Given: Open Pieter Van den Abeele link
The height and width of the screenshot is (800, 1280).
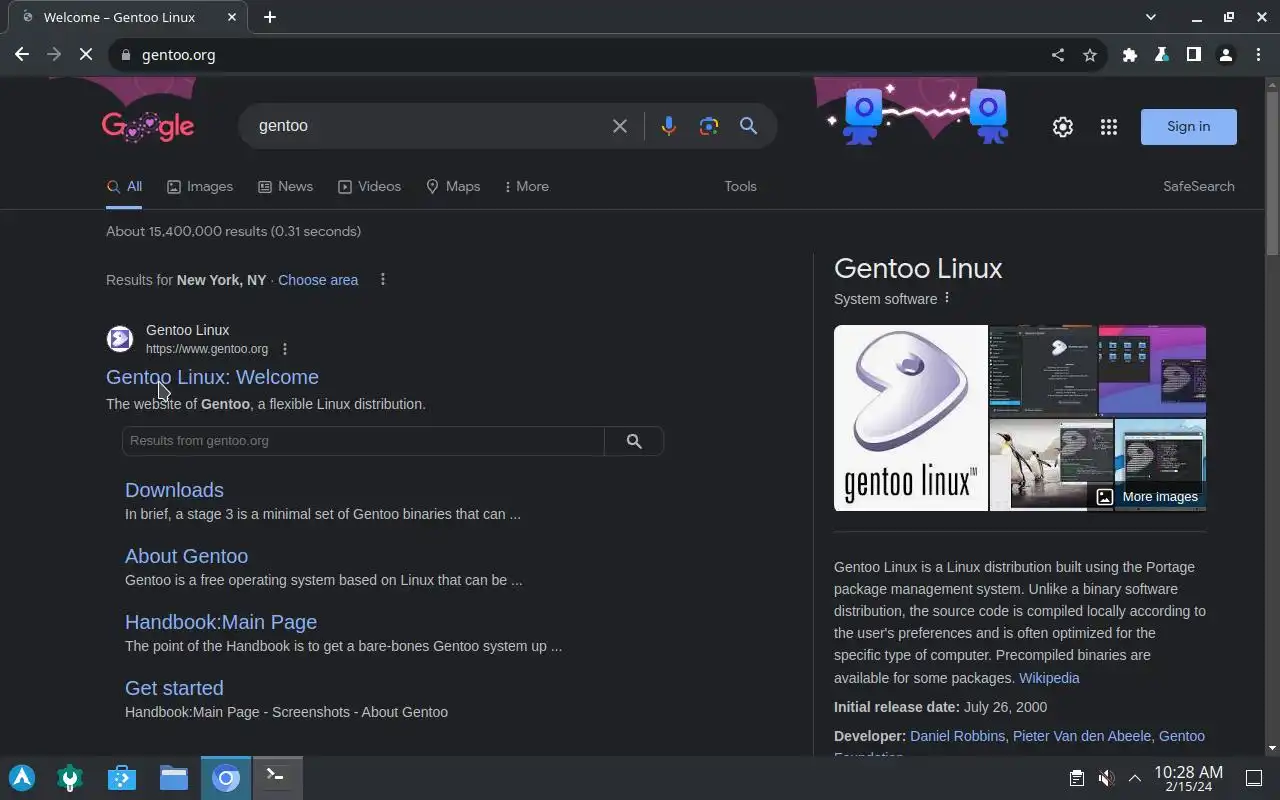Looking at the screenshot, I should [1082, 736].
